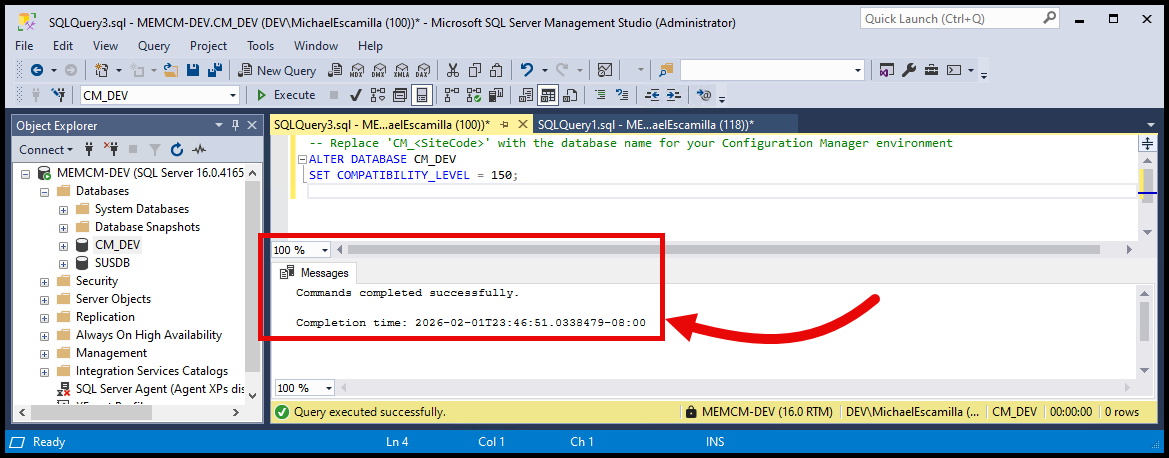Open the CM_DEV available databases dropdown

point(233,95)
